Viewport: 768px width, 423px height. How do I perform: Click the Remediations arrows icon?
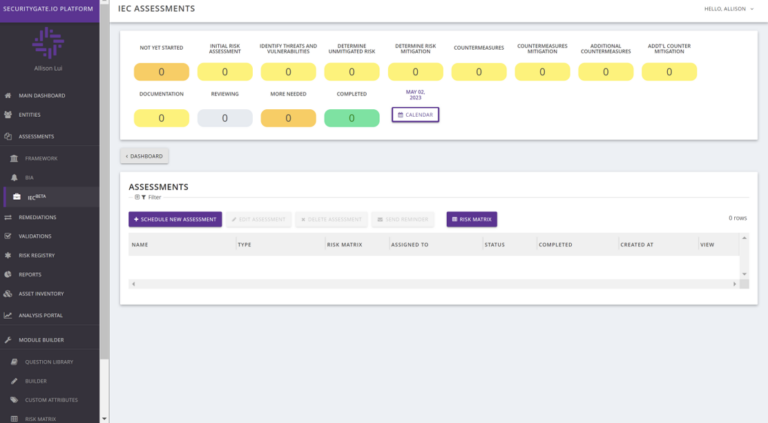coord(8,217)
